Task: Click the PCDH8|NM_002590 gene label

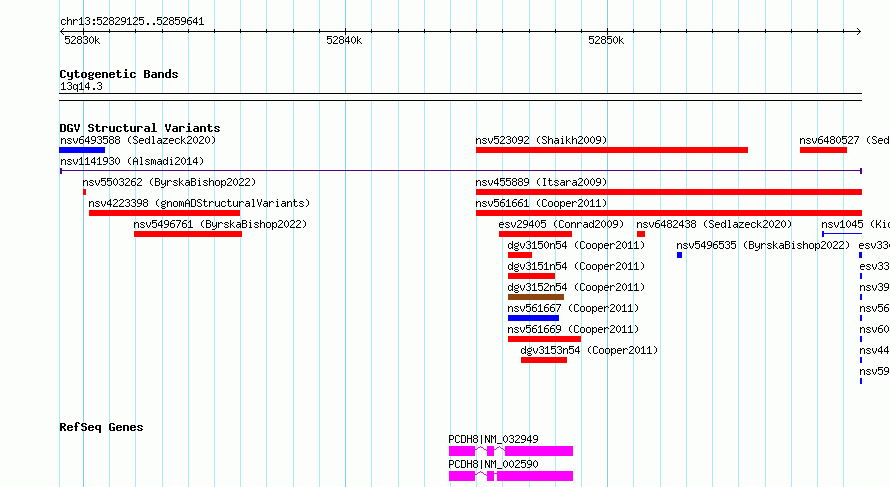Action: [493, 464]
